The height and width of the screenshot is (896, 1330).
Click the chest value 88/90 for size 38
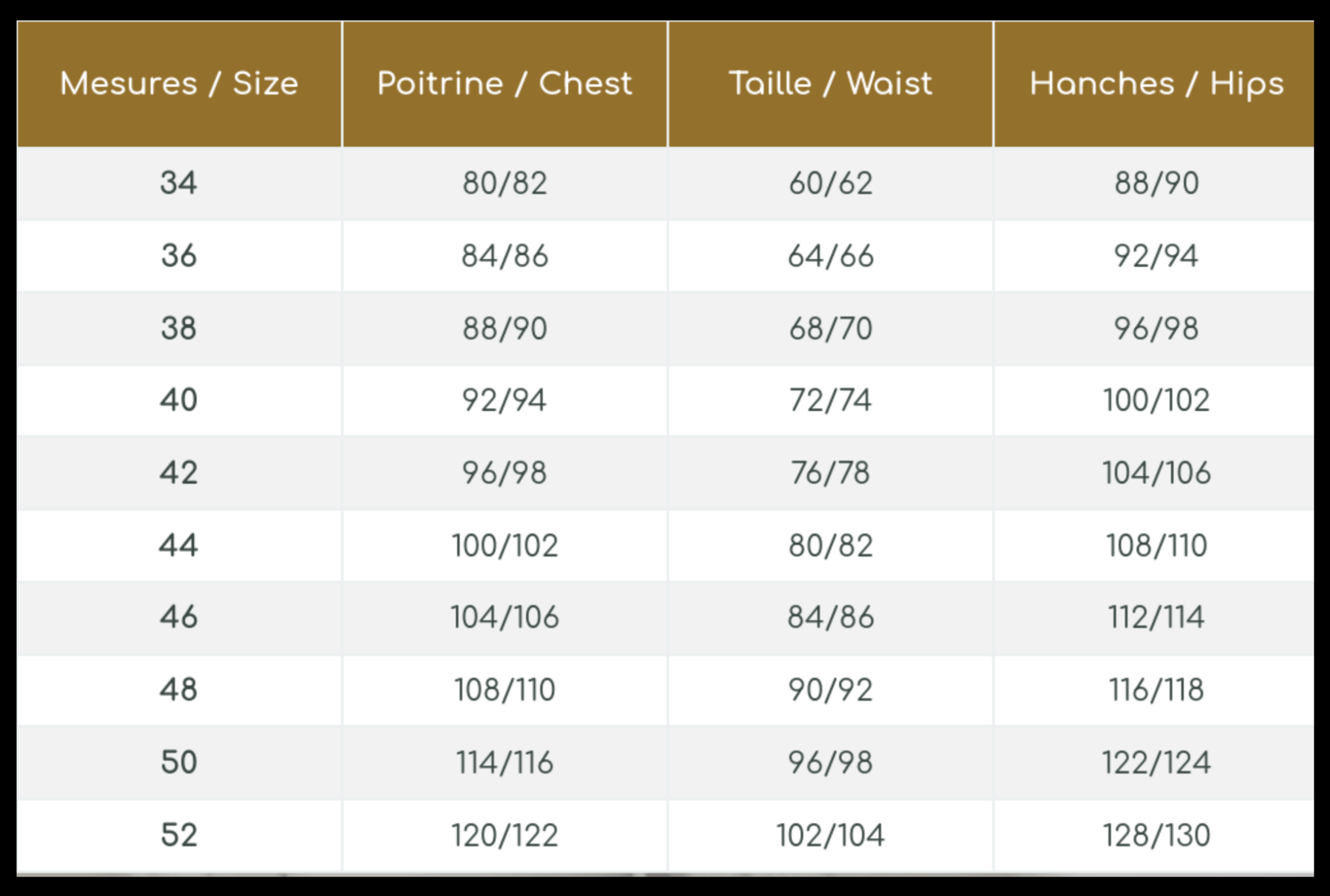point(505,329)
